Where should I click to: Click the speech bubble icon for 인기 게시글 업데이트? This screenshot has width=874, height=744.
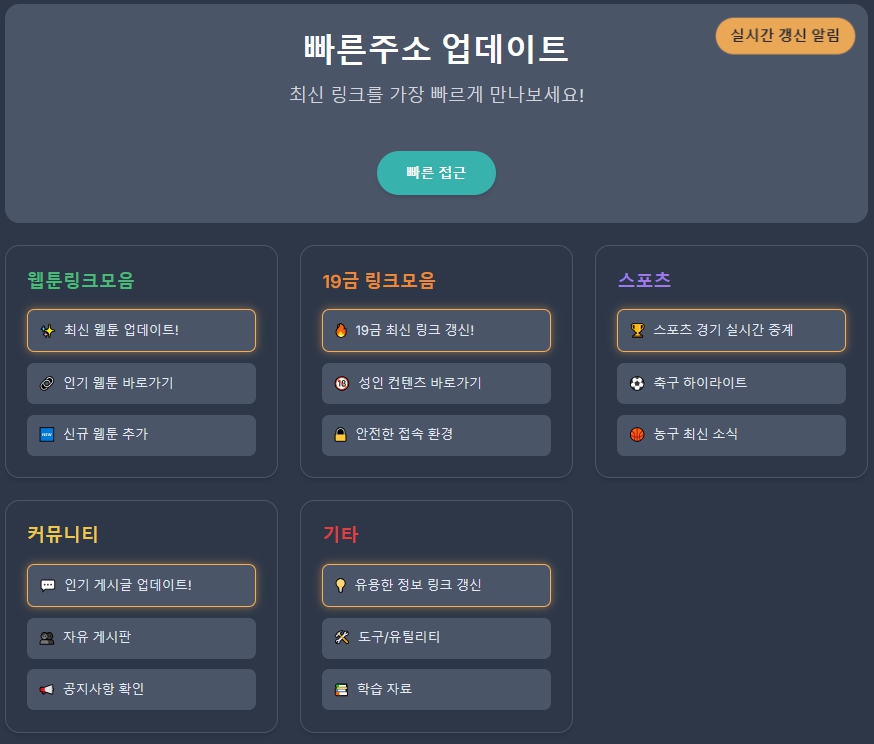[x=48, y=585]
